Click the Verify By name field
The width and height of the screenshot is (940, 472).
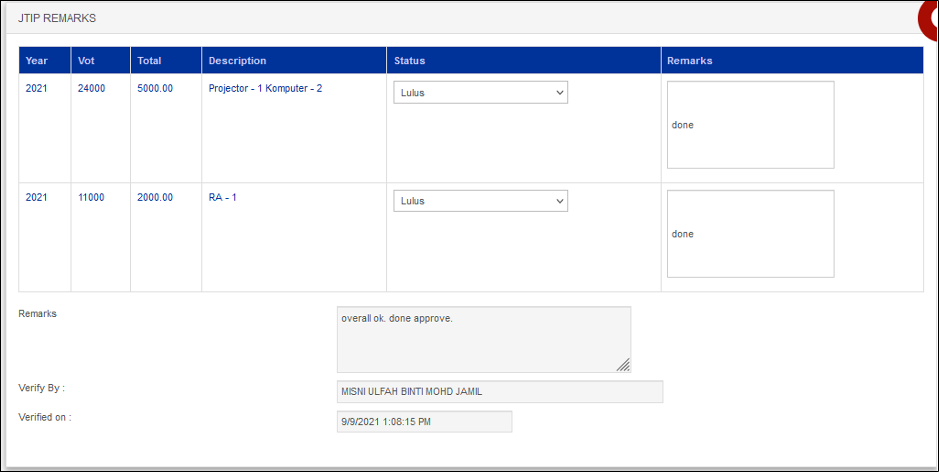(500, 391)
